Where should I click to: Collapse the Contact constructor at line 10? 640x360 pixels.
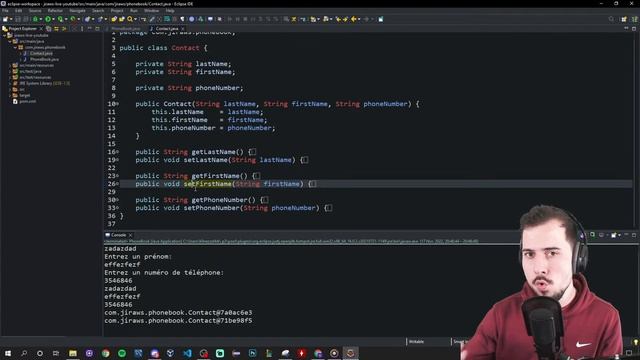click(x=118, y=104)
